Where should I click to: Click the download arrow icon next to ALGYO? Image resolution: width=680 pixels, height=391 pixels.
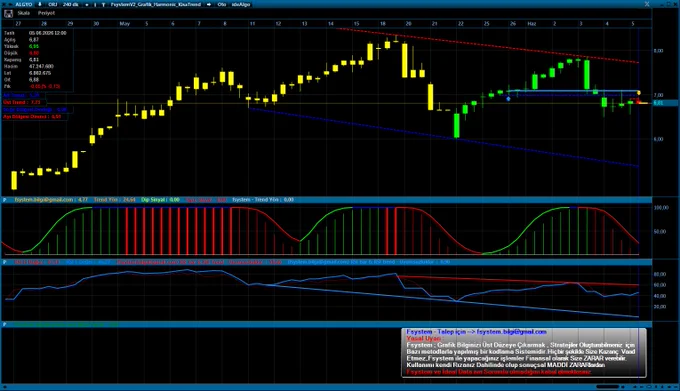(40, 4)
